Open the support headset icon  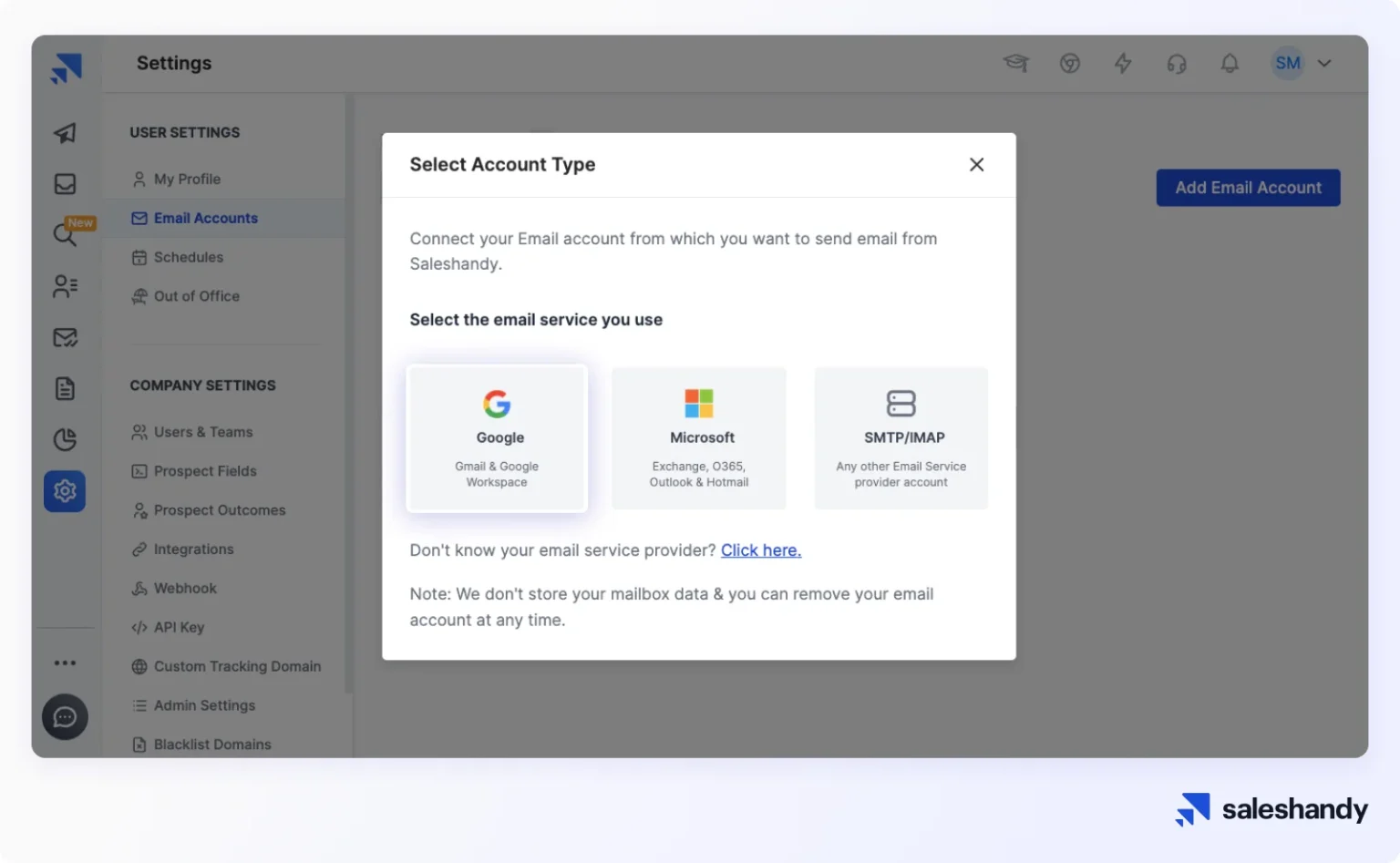1177,63
